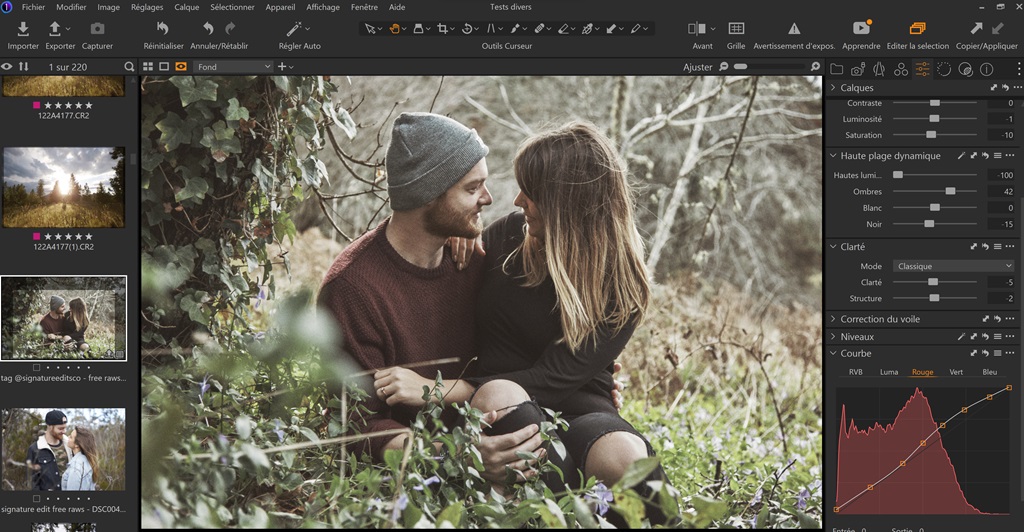
Task: Expand the Niveaux panel
Action: point(833,337)
